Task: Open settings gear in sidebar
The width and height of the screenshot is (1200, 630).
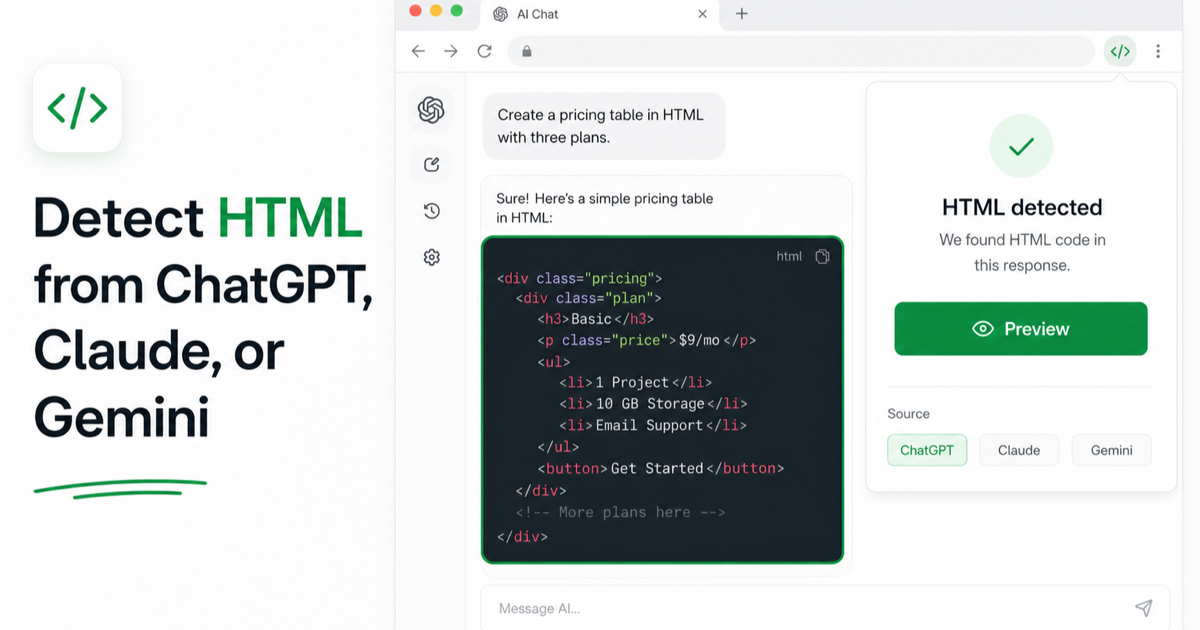Action: point(431,257)
